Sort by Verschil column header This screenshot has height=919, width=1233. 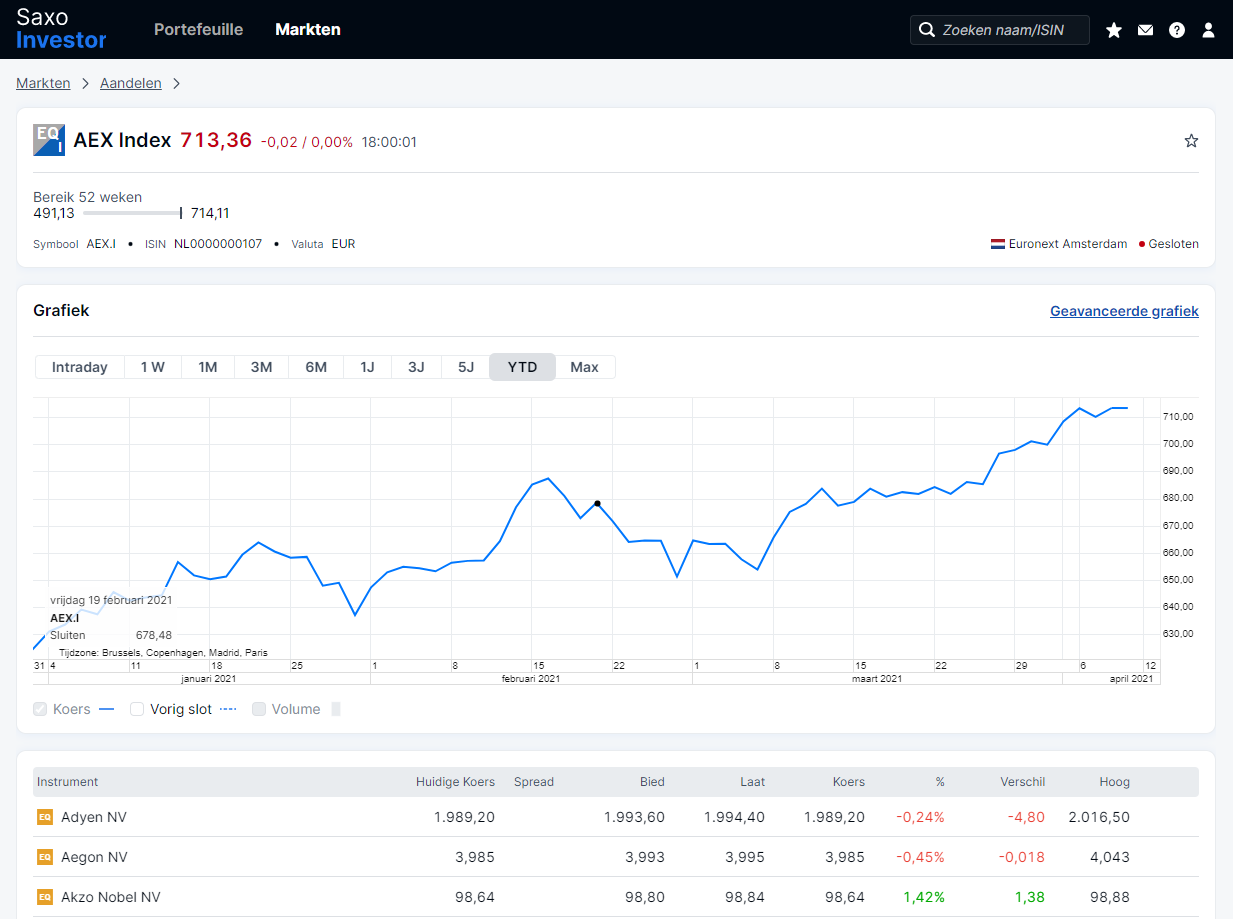[1022, 782]
